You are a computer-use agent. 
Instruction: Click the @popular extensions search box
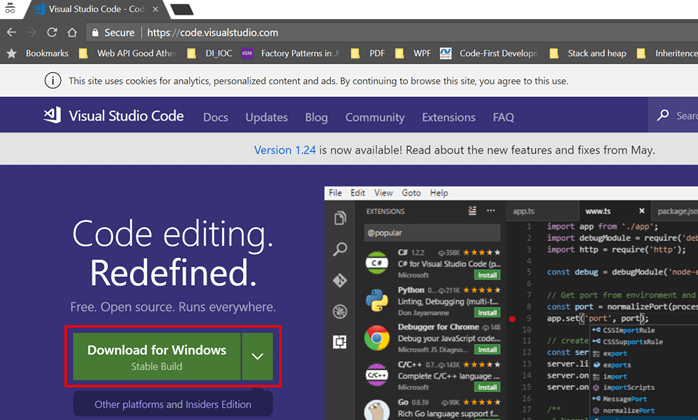coord(432,232)
